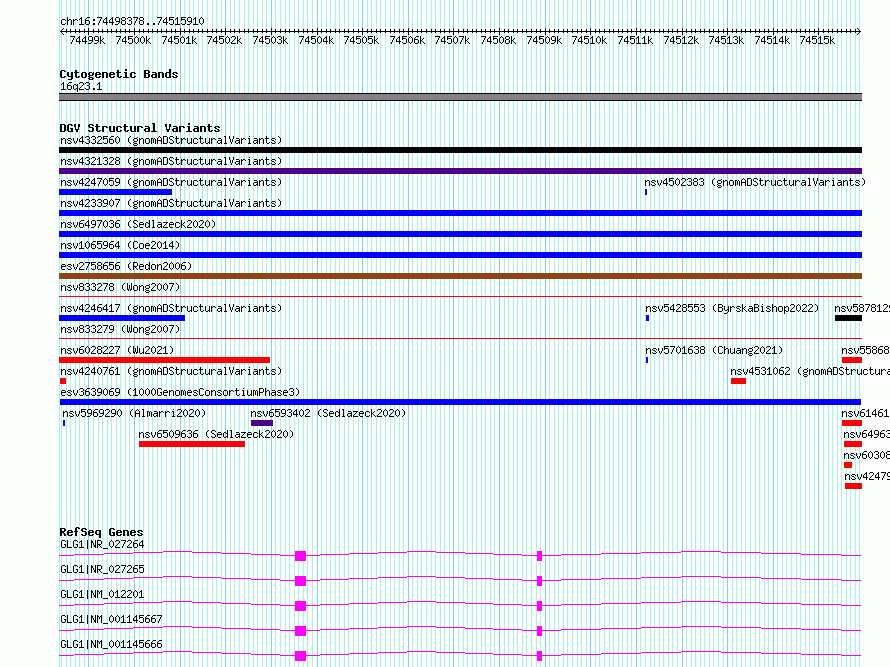Click the nsv4332560 black variant bar

click(x=460, y=150)
